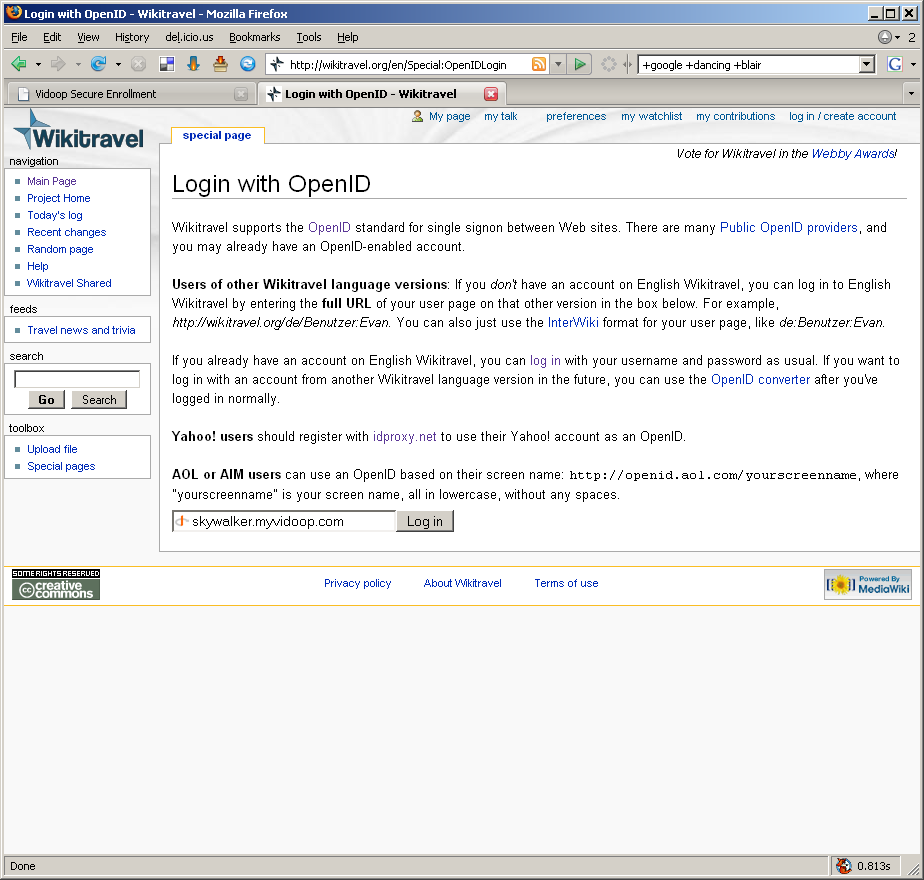The width and height of the screenshot is (924, 880).
Task: Click the green Back arrow button
Action: pos(19,64)
